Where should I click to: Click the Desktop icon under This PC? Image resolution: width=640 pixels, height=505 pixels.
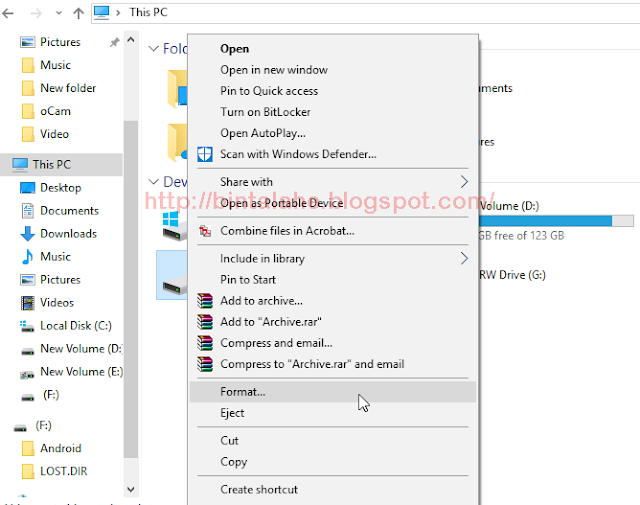point(28,188)
